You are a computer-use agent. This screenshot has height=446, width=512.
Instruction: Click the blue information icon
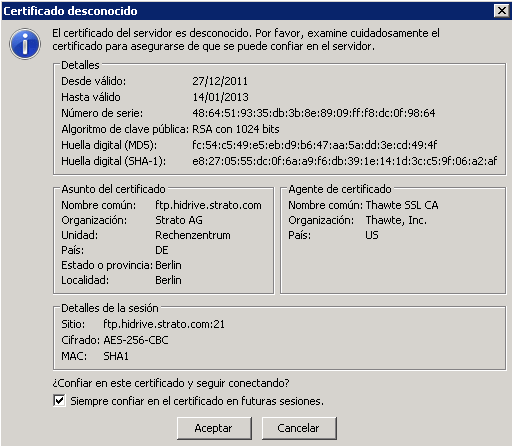pos(25,44)
